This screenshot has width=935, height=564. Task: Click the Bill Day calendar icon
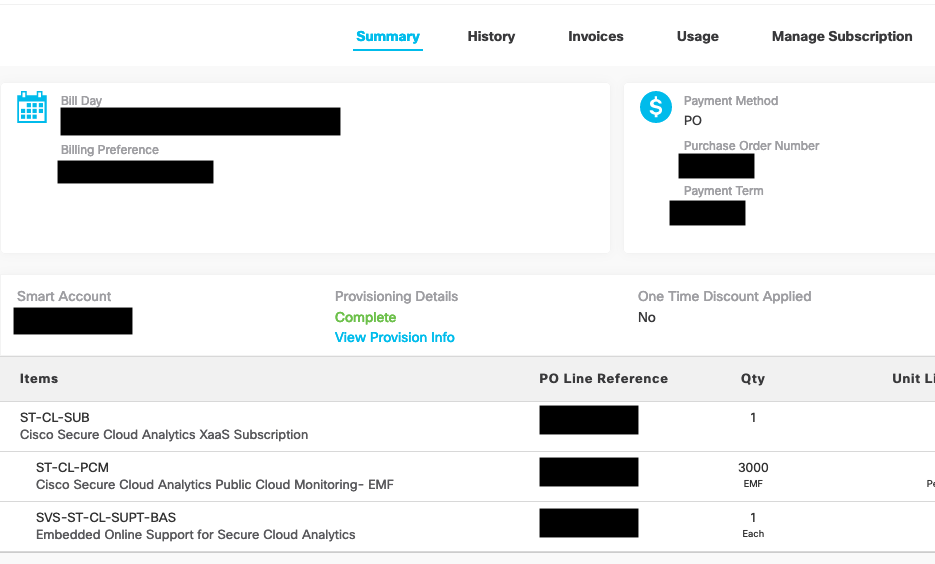32,107
